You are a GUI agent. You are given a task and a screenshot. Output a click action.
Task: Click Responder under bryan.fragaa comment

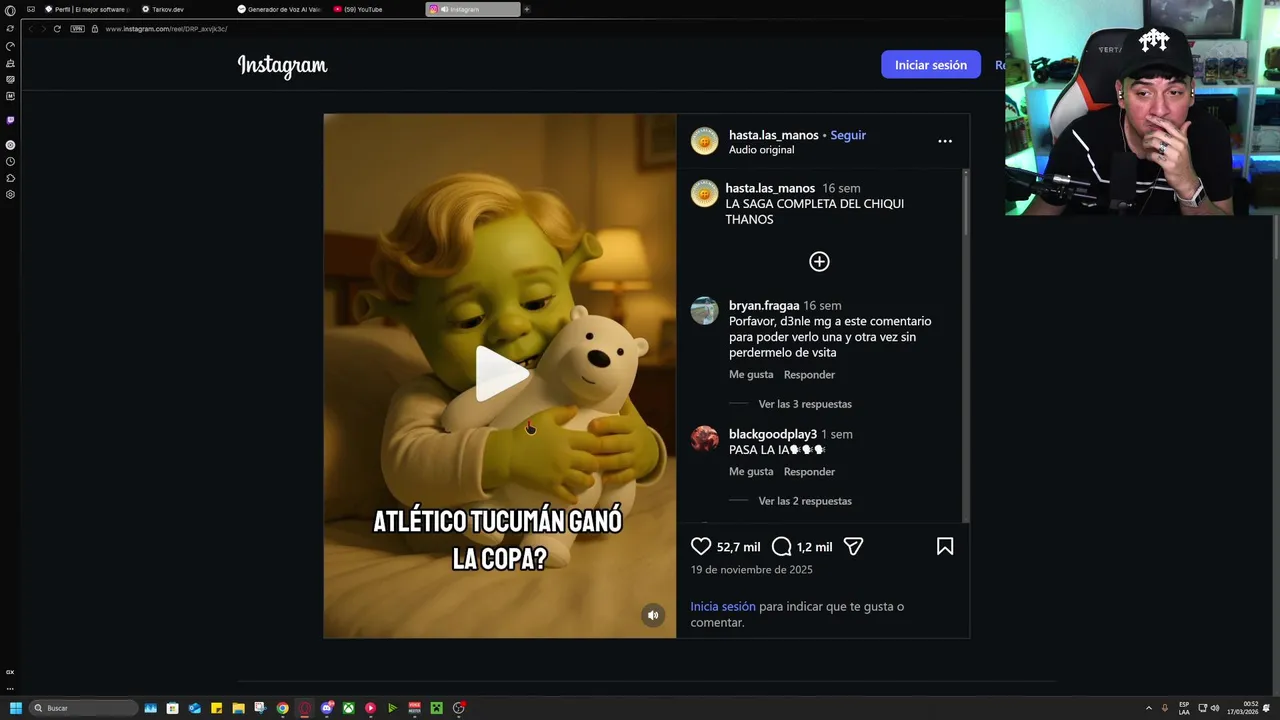809,374
